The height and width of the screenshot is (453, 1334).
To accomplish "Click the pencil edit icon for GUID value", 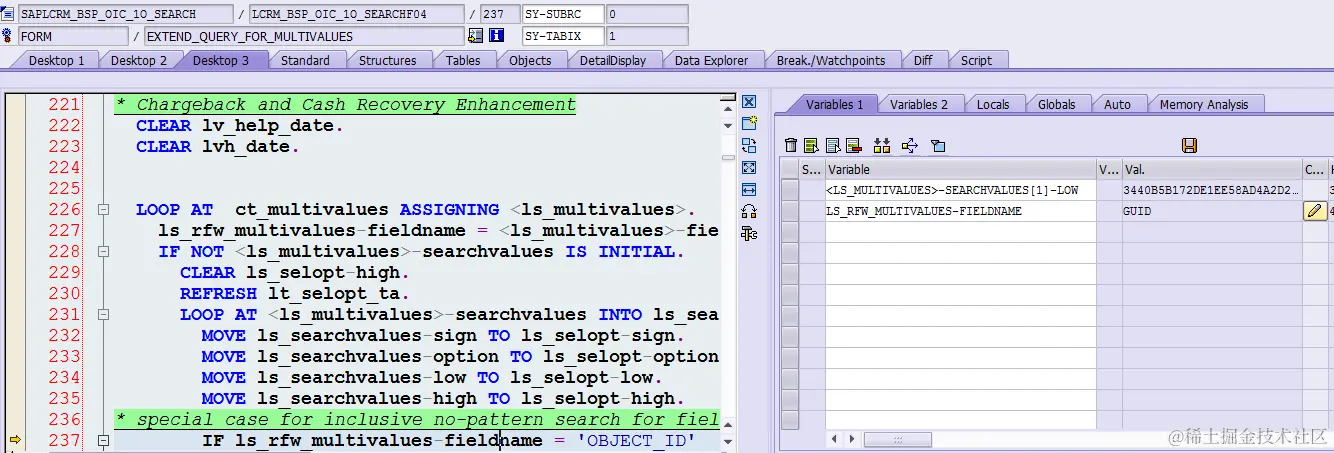I will [x=1315, y=211].
